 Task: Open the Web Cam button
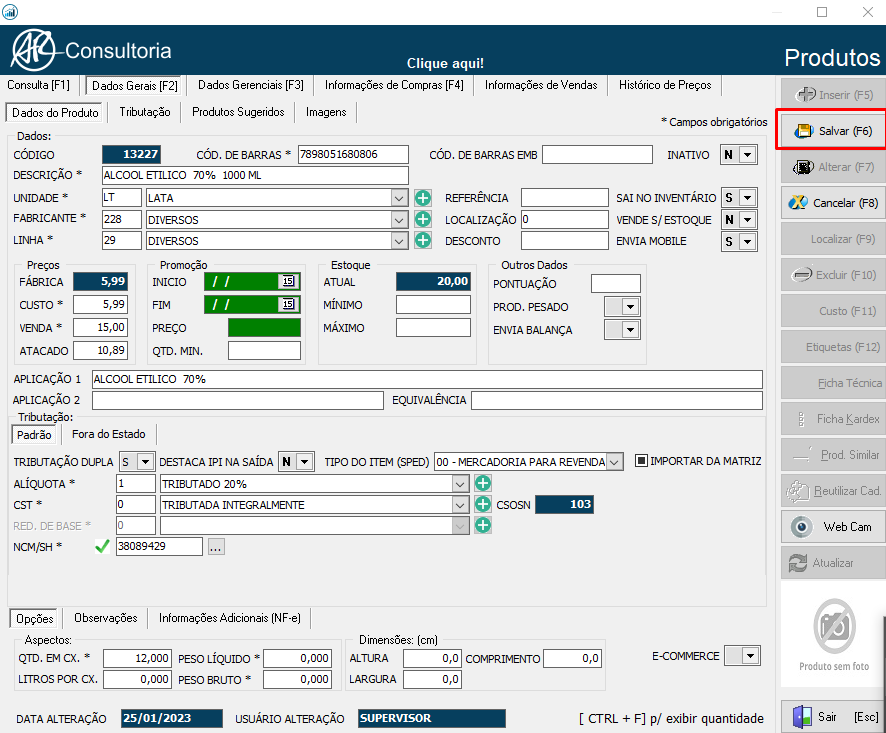[833, 527]
